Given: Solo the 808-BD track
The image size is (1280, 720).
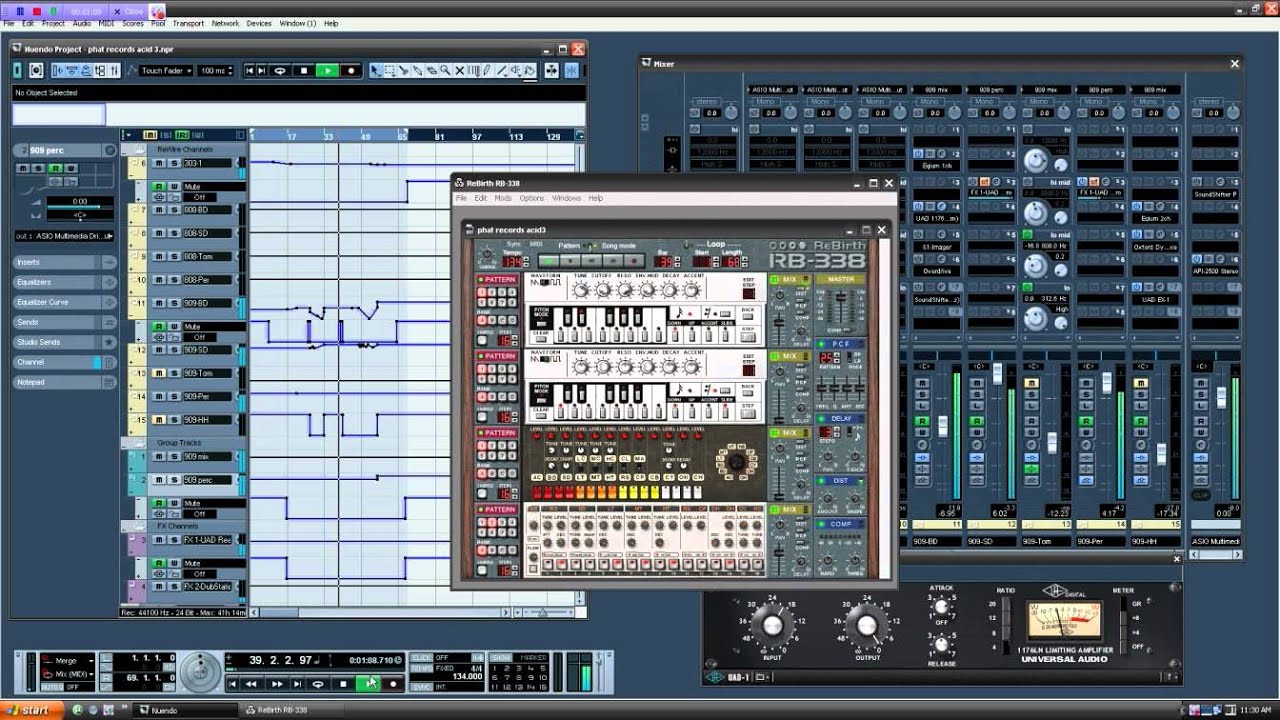Looking at the screenshot, I should click(173, 210).
